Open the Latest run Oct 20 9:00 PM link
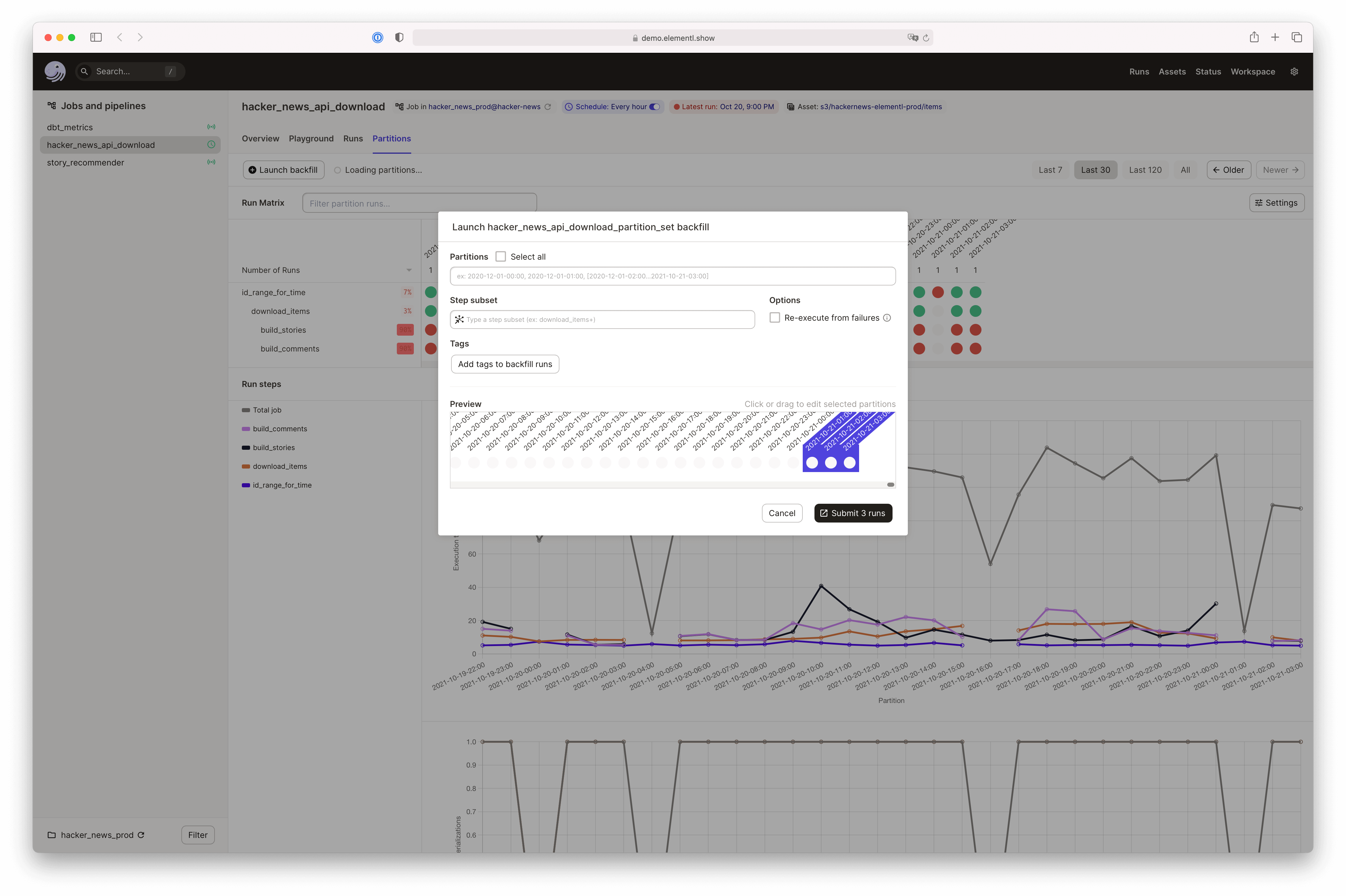1346x896 pixels. click(x=746, y=107)
